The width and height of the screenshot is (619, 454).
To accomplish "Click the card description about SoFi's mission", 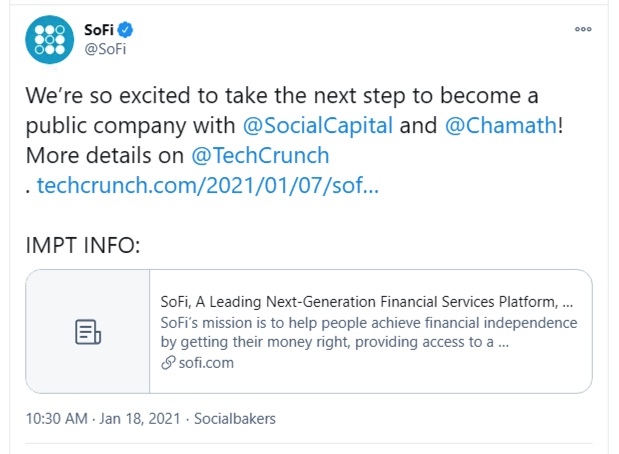I will tap(369, 332).
